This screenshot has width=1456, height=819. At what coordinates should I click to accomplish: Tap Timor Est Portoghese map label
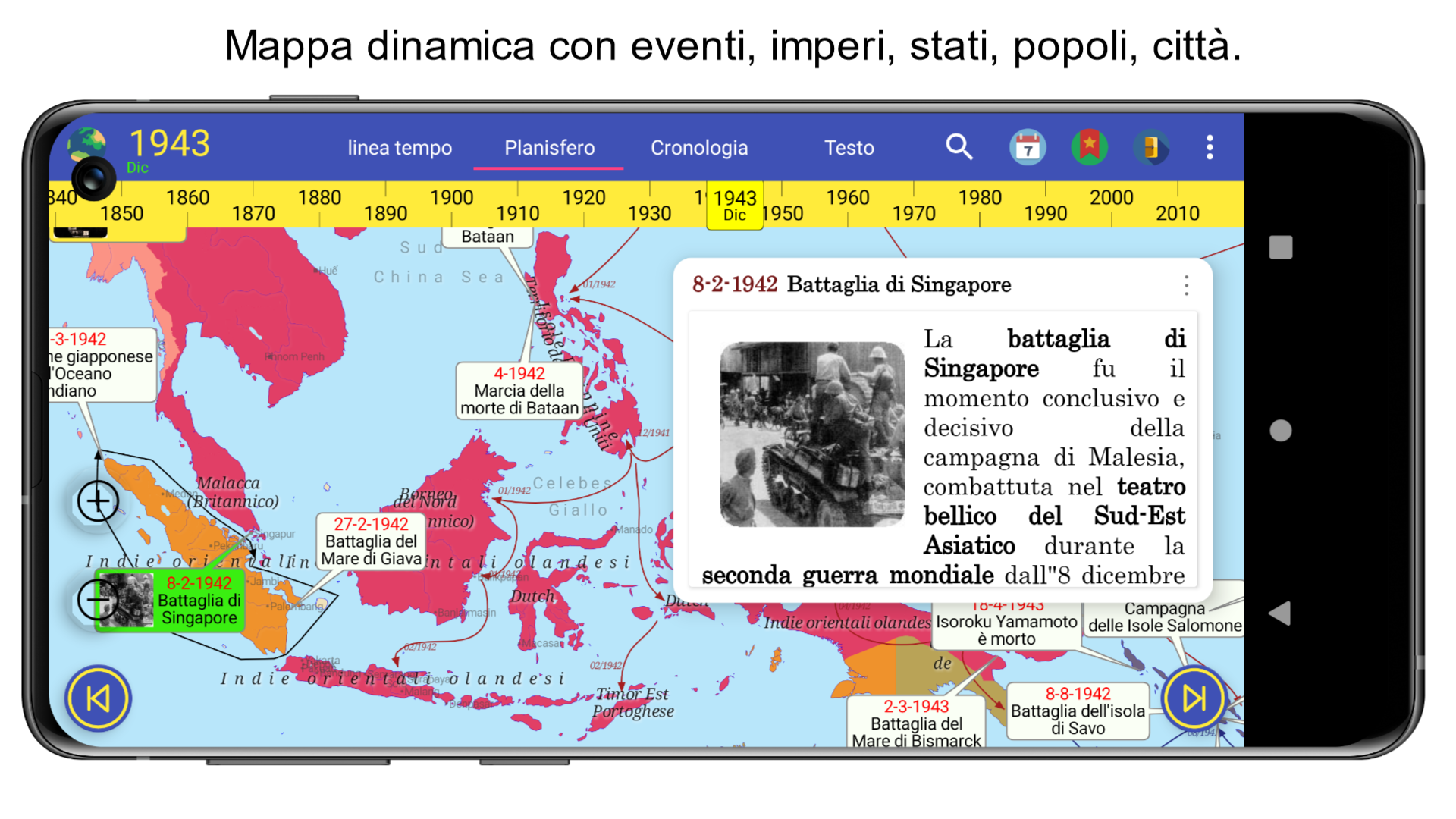click(632, 703)
